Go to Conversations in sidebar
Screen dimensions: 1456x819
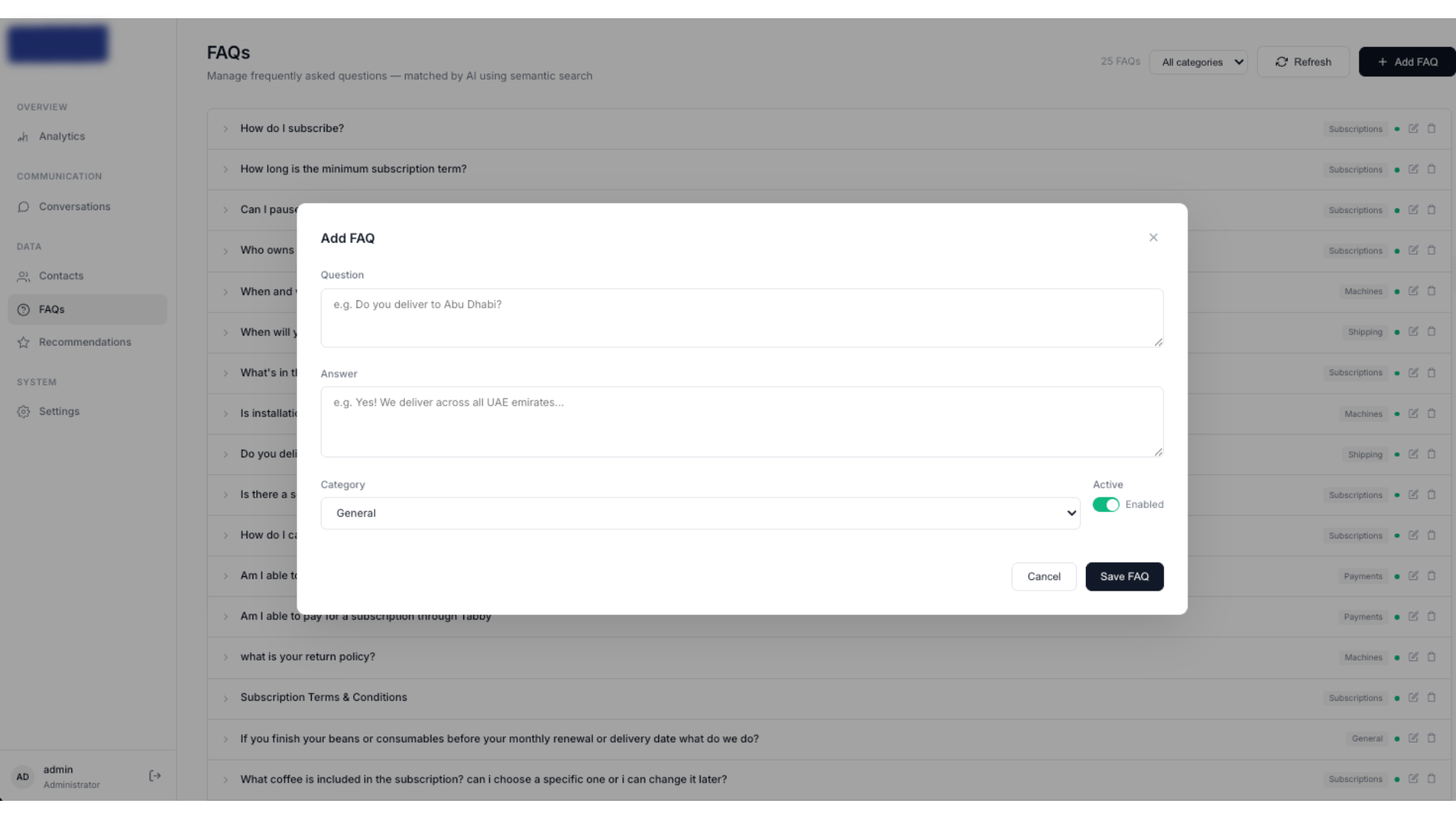click(x=74, y=206)
